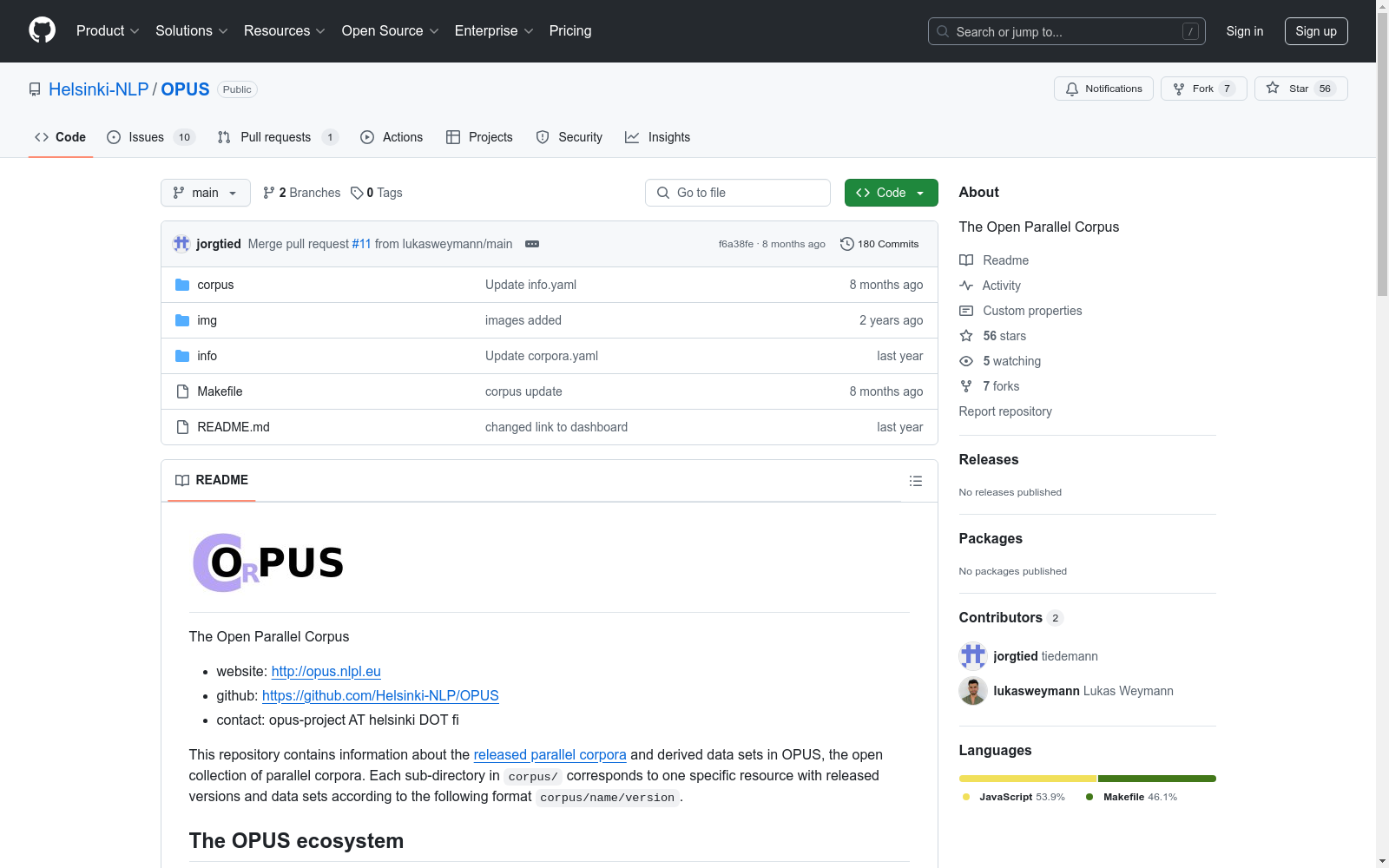Viewport: 1389px width, 868px height.
Task: Open the Helsinki-NLP organization link
Action: coord(99,89)
